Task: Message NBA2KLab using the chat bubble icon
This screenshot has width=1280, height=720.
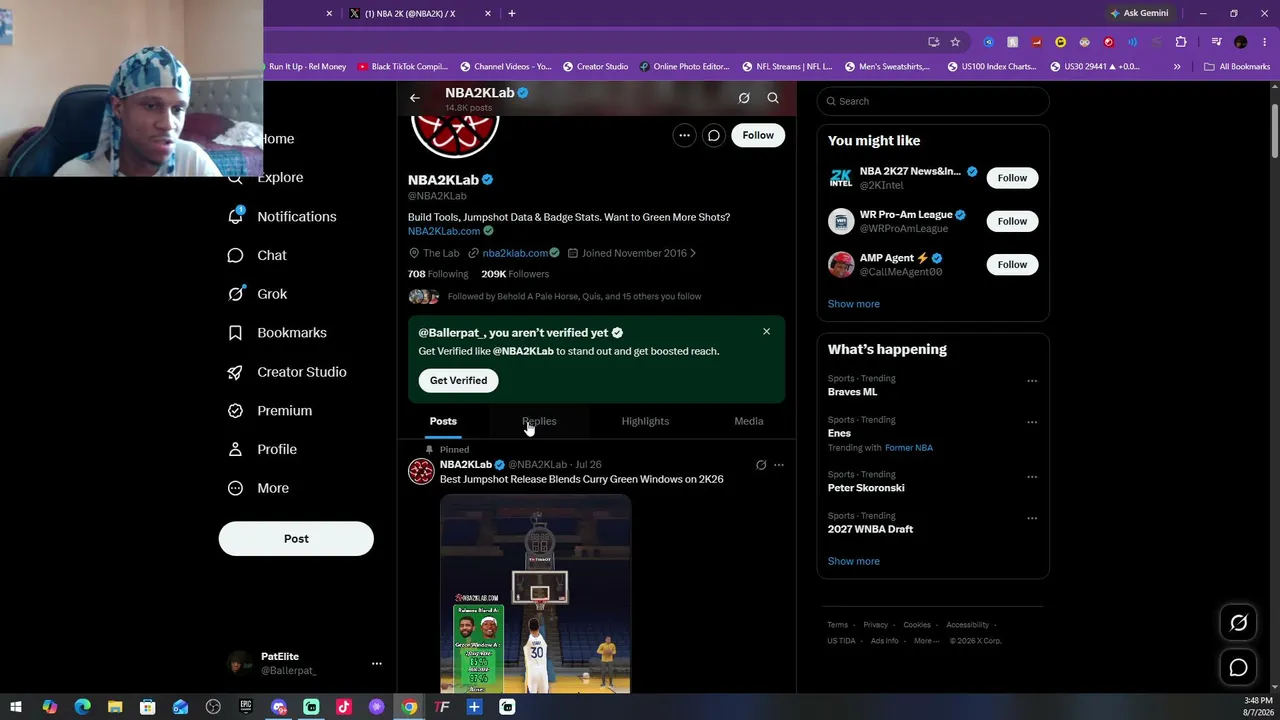Action: (x=714, y=135)
